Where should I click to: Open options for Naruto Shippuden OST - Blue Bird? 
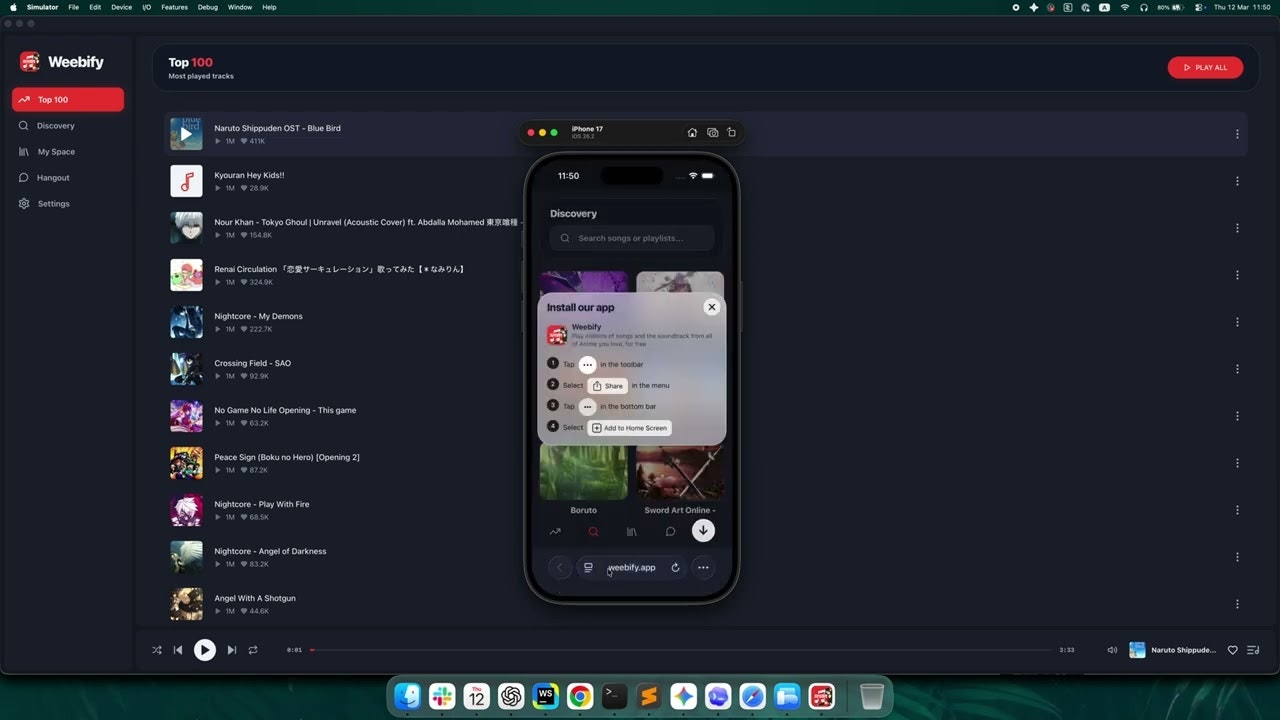coord(1237,134)
